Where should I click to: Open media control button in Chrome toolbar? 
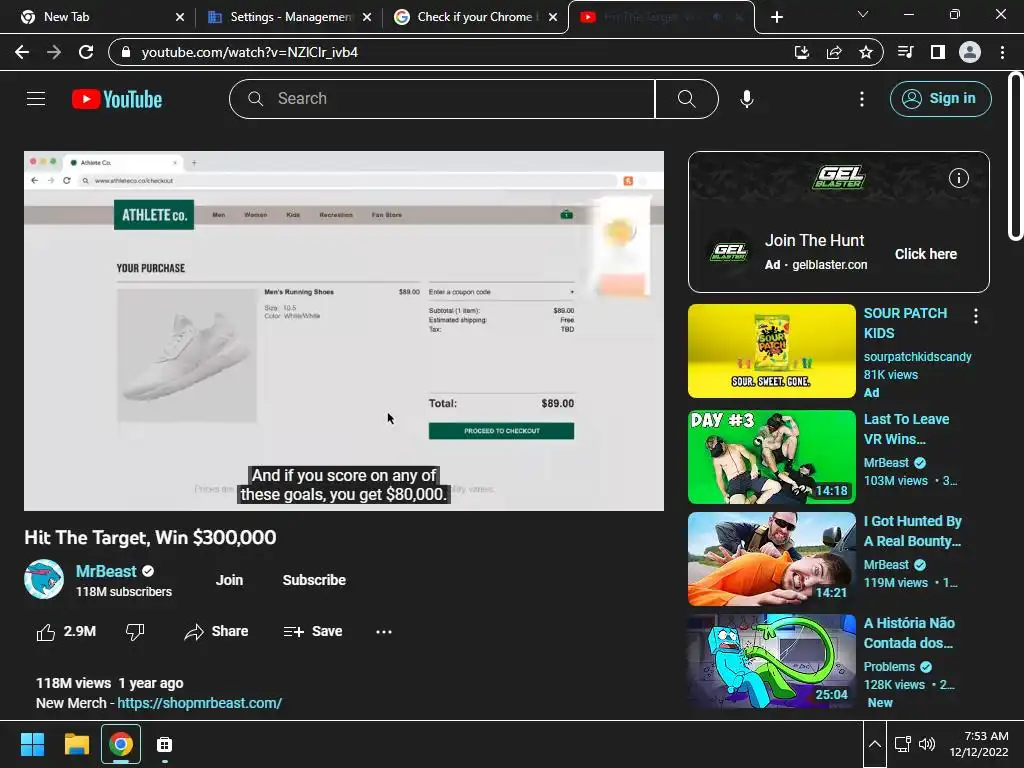pos(905,52)
